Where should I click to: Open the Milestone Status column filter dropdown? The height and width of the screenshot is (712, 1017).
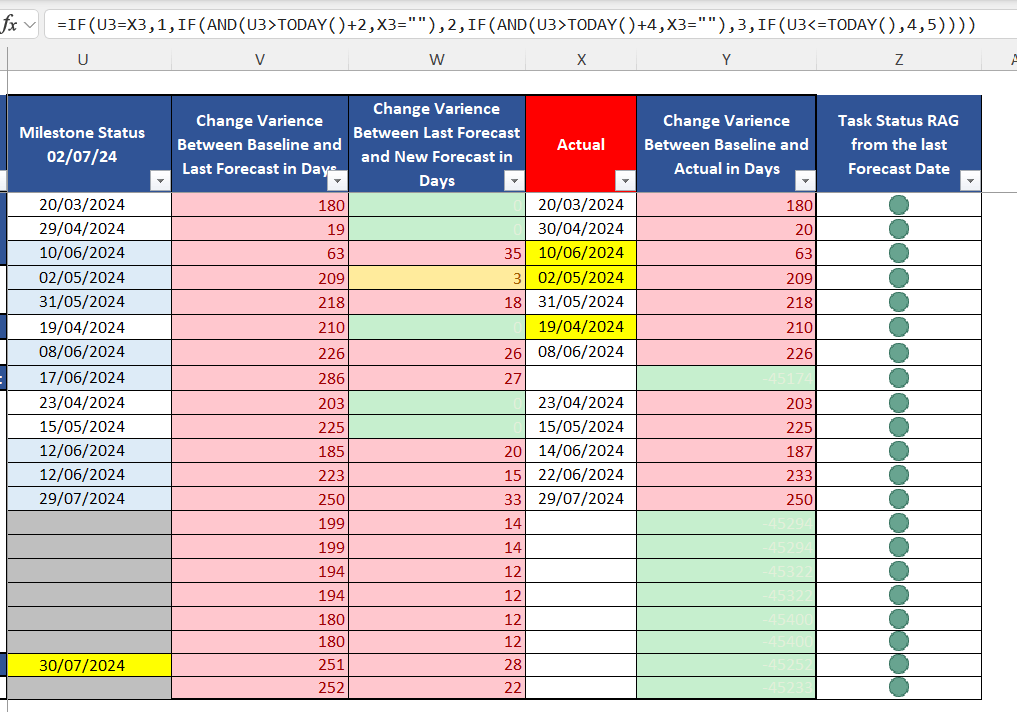pyautogui.click(x=160, y=180)
